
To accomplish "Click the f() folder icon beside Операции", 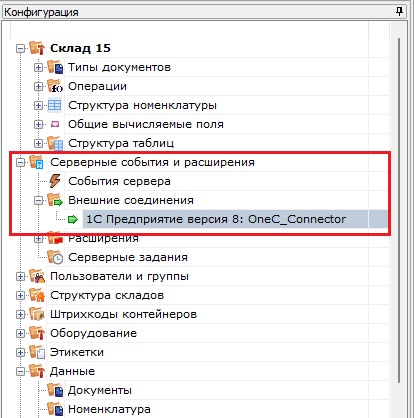I will click(x=55, y=86).
